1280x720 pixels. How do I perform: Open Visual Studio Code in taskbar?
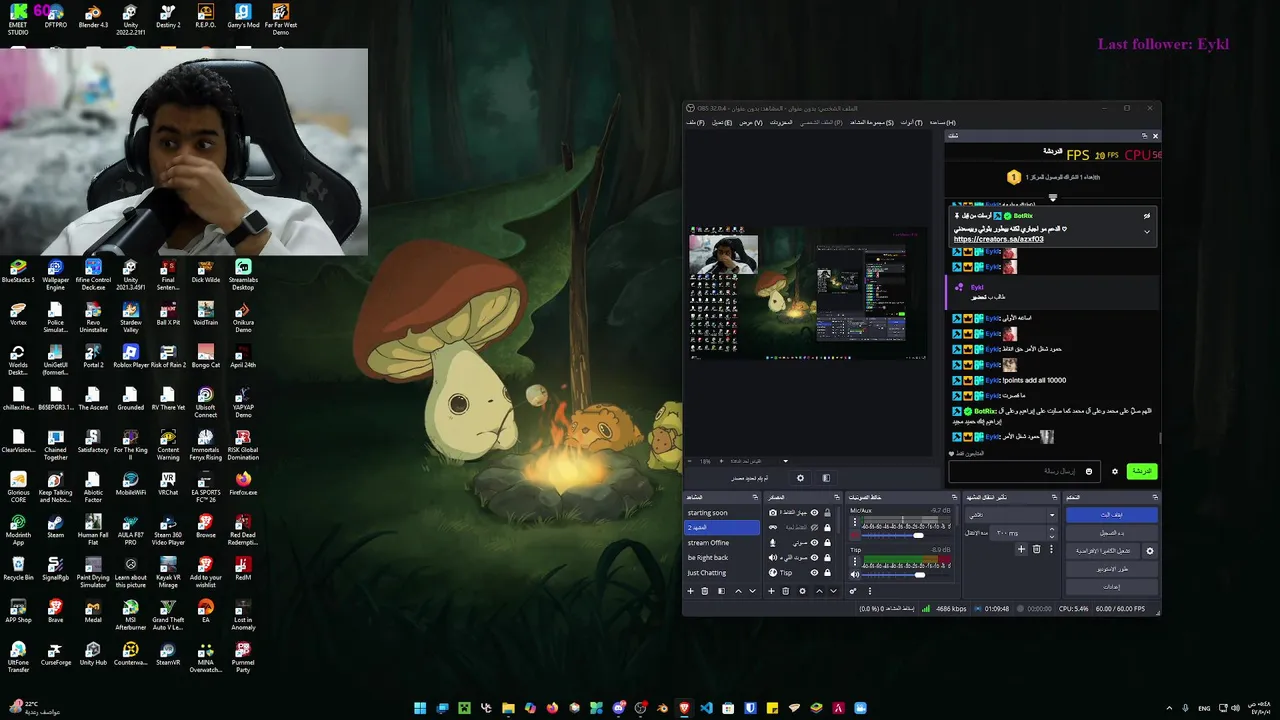coord(706,708)
